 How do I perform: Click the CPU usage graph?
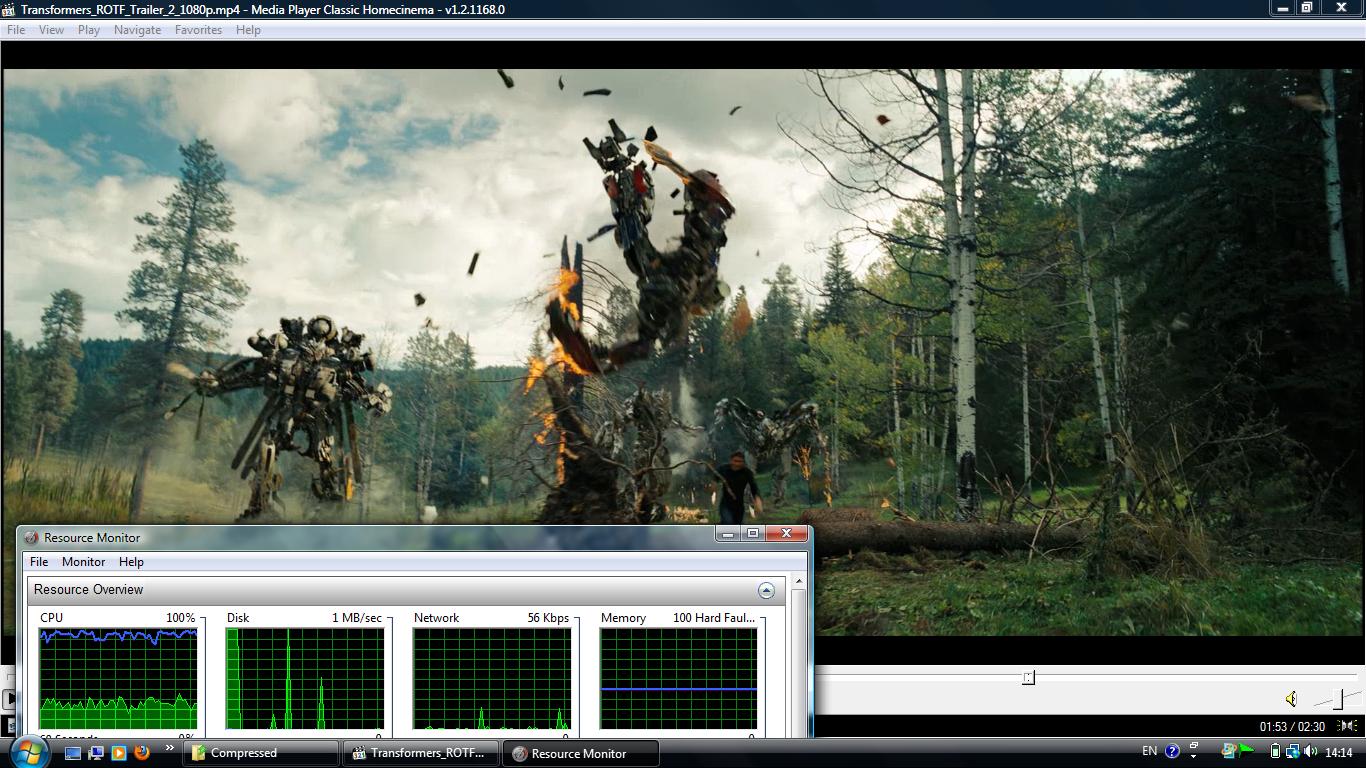(x=118, y=679)
